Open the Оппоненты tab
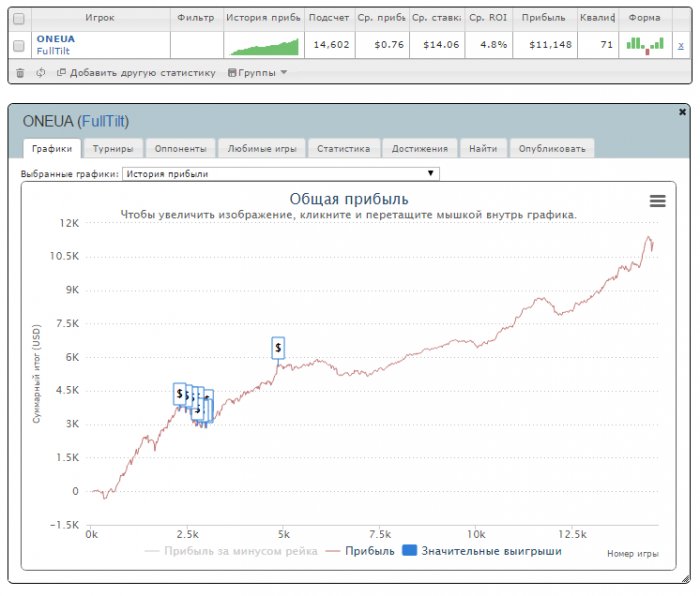Screen dimensions: 700x596 coord(180,149)
